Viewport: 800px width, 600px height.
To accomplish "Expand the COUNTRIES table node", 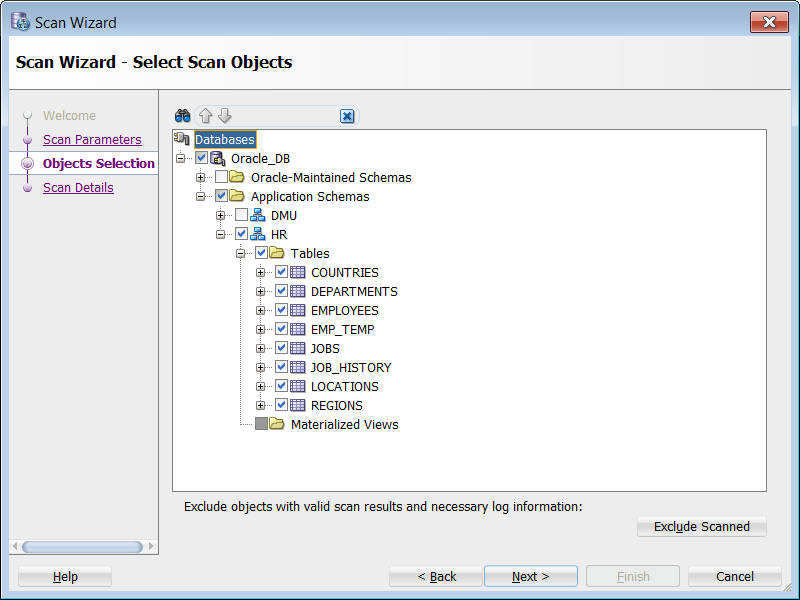I will (x=260, y=272).
